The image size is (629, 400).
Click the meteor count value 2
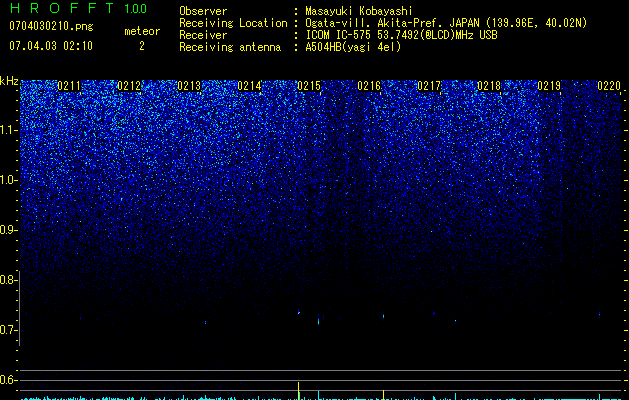coord(142,46)
